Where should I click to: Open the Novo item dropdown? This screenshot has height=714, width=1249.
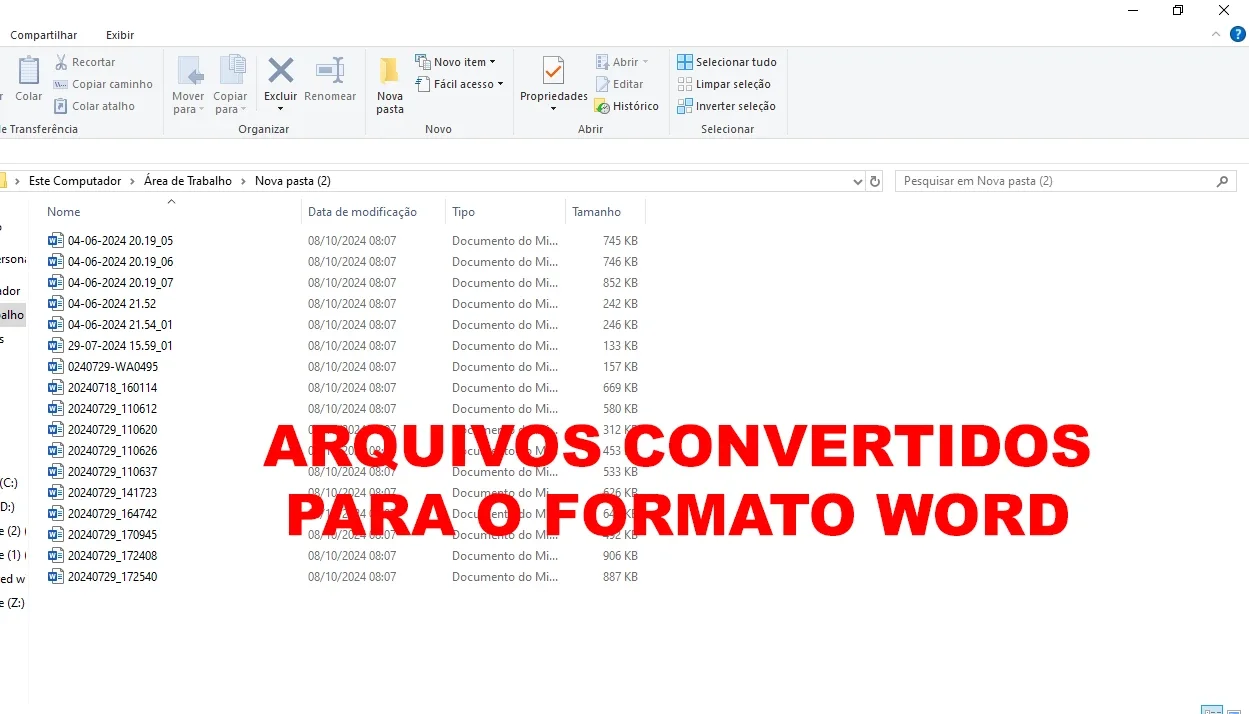(455, 62)
